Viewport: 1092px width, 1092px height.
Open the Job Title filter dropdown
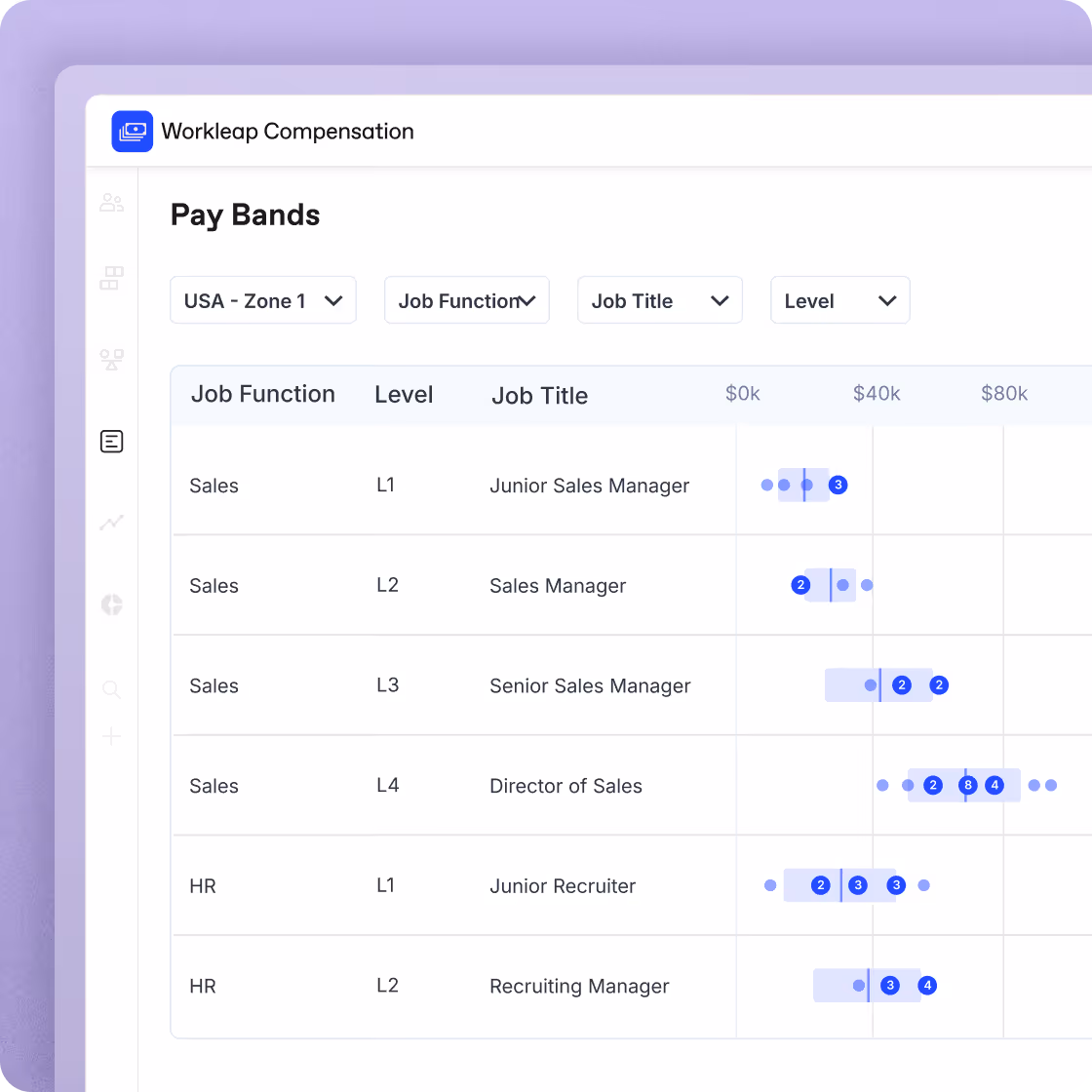pyautogui.click(x=659, y=300)
